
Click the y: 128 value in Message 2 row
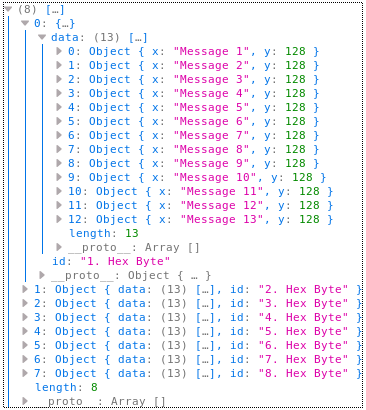click(x=295, y=65)
